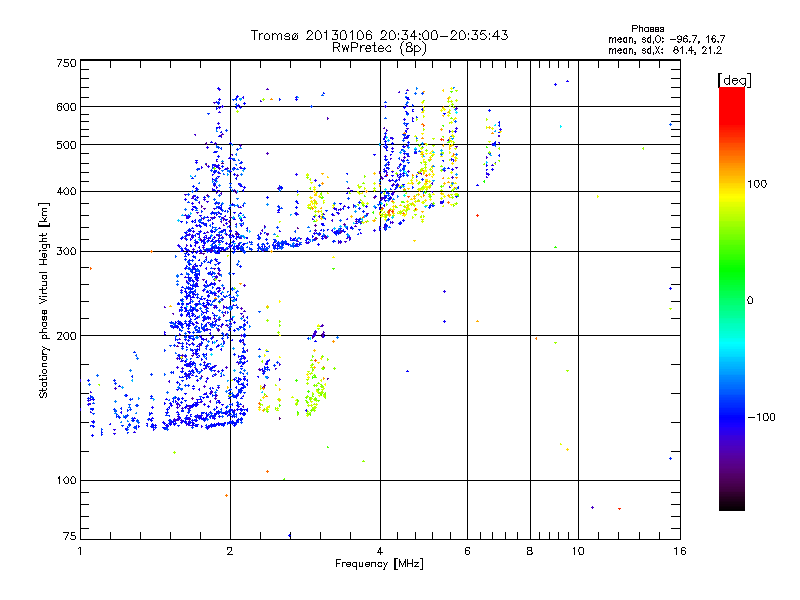
Task: Click the y-axis tick label '75'
Action: coord(70,536)
